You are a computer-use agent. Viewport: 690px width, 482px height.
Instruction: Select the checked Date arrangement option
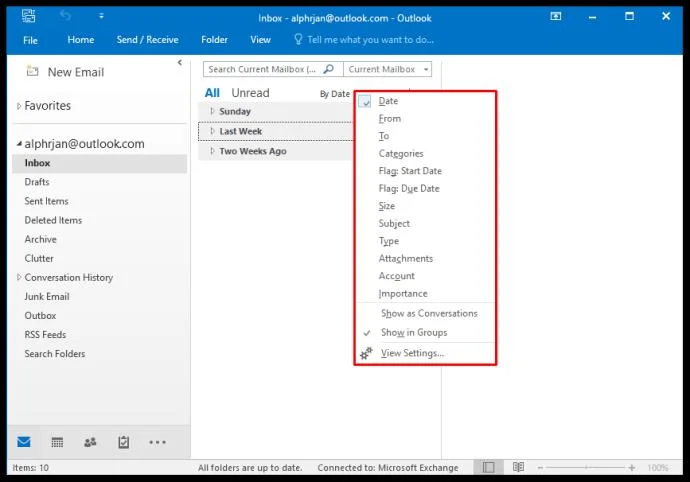tap(388, 101)
